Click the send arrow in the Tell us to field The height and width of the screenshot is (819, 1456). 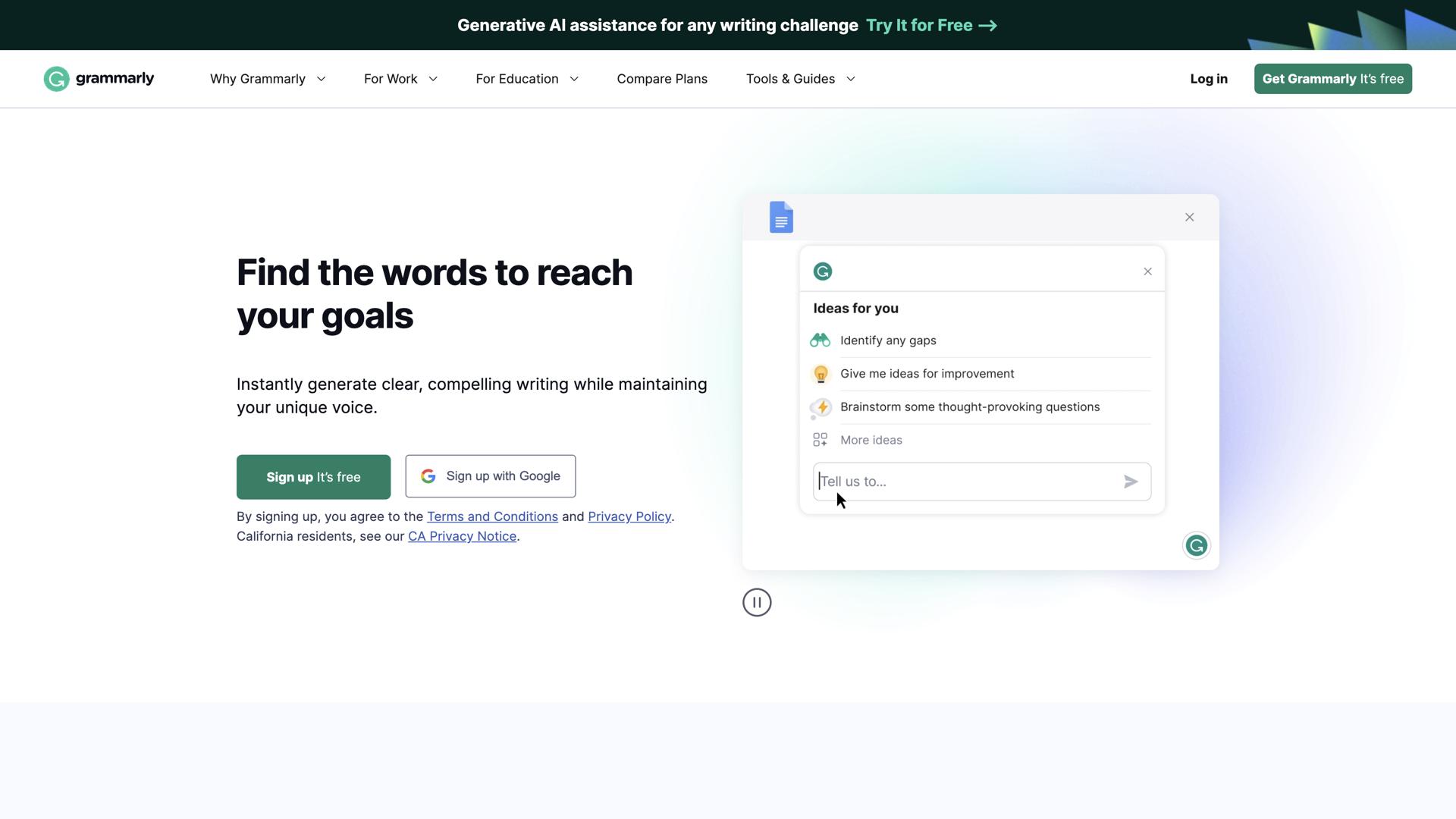click(x=1130, y=482)
